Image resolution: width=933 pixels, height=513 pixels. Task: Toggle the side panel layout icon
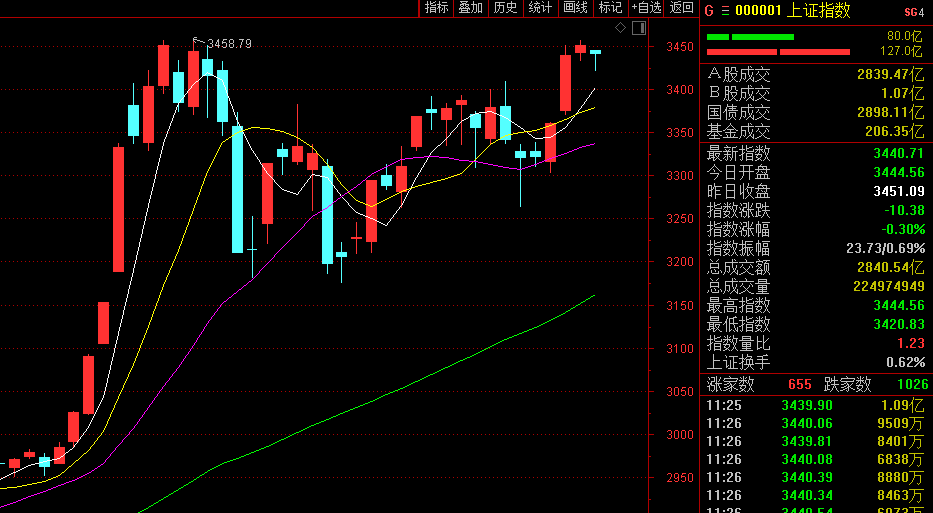click(x=639, y=27)
